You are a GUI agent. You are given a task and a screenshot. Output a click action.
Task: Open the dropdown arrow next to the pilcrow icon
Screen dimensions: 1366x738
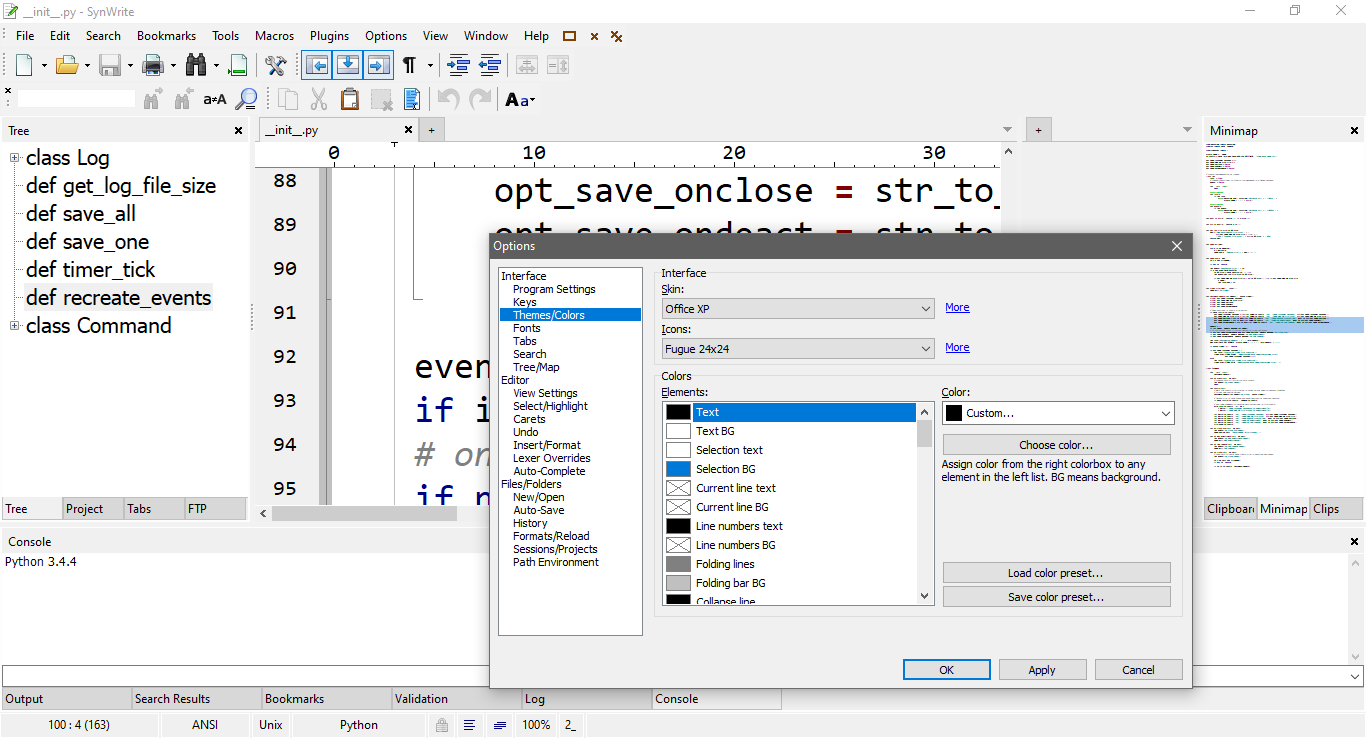430,66
